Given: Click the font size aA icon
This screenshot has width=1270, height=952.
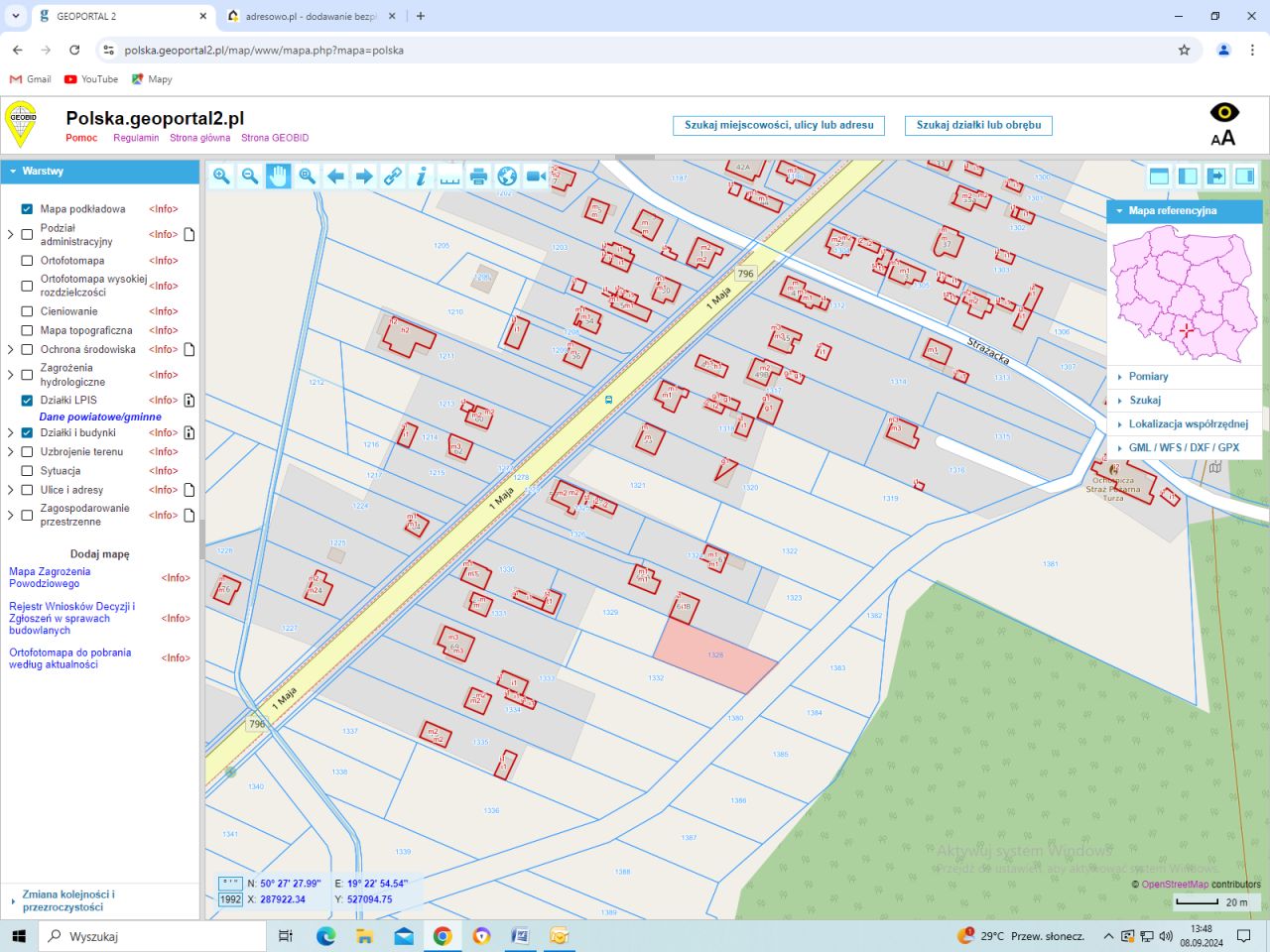Looking at the screenshot, I should tap(1223, 138).
